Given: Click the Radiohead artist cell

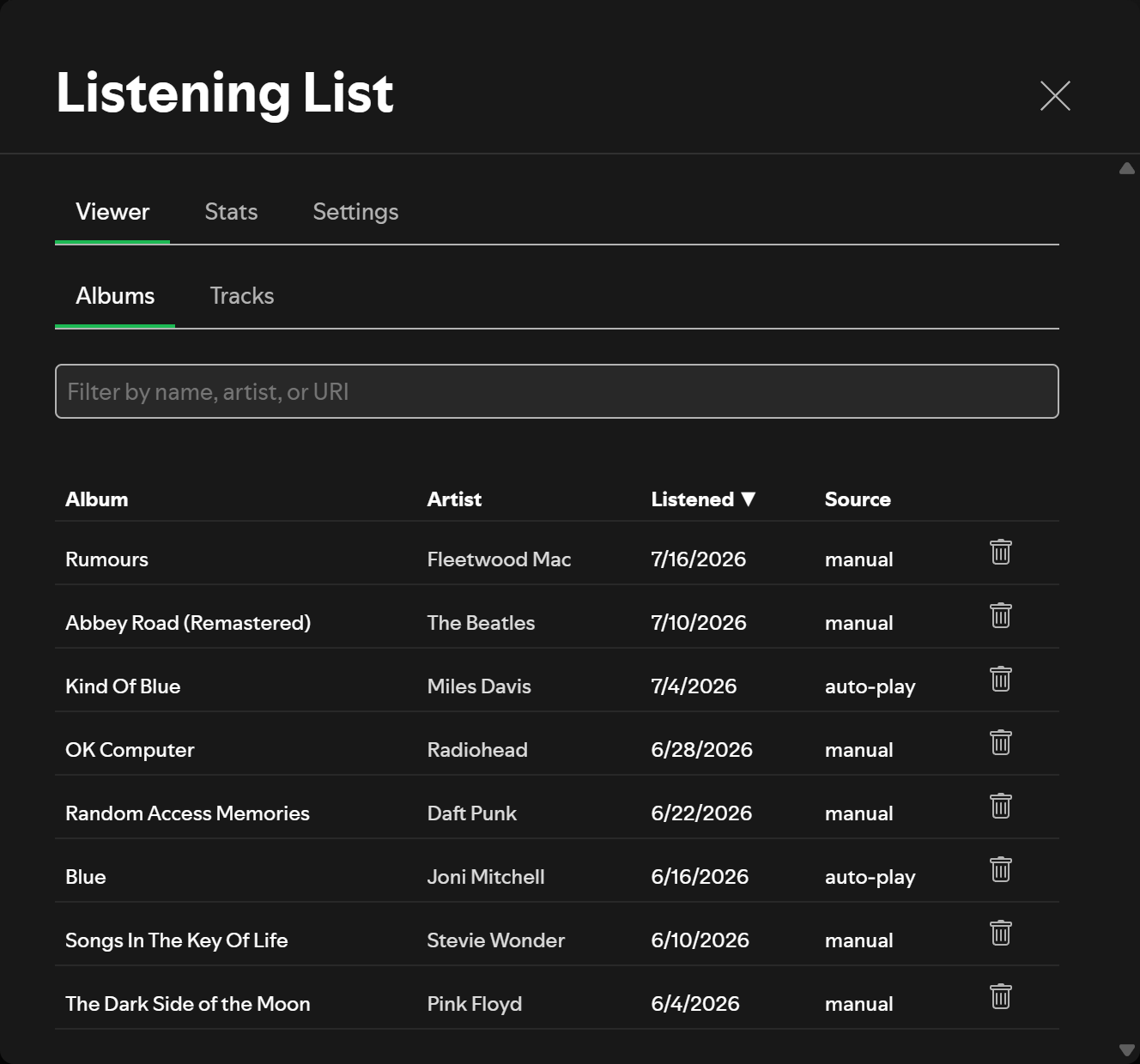Looking at the screenshot, I should click(x=477, y=750).
